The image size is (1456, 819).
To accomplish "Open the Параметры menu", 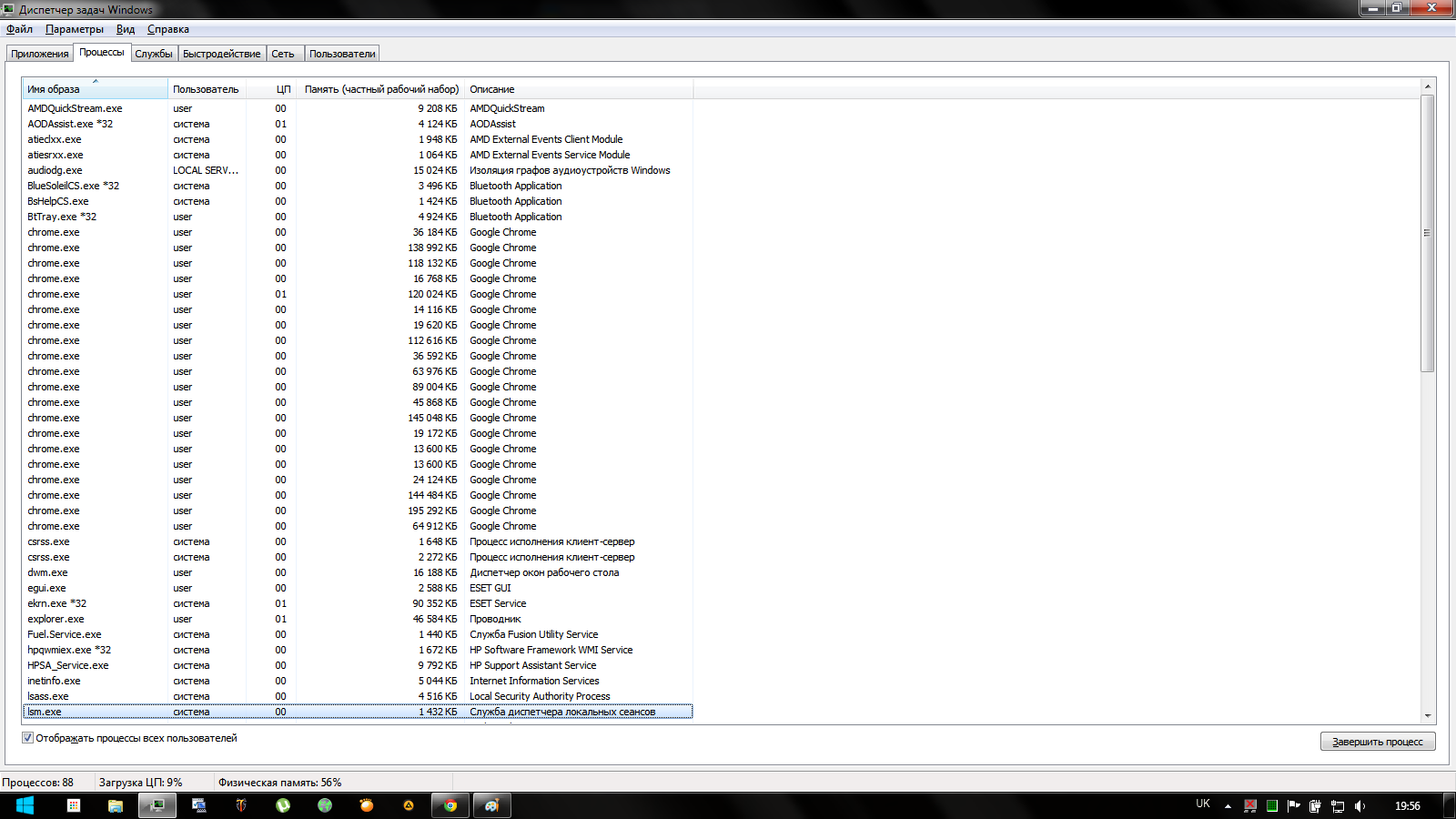I will tap(75, 29).
